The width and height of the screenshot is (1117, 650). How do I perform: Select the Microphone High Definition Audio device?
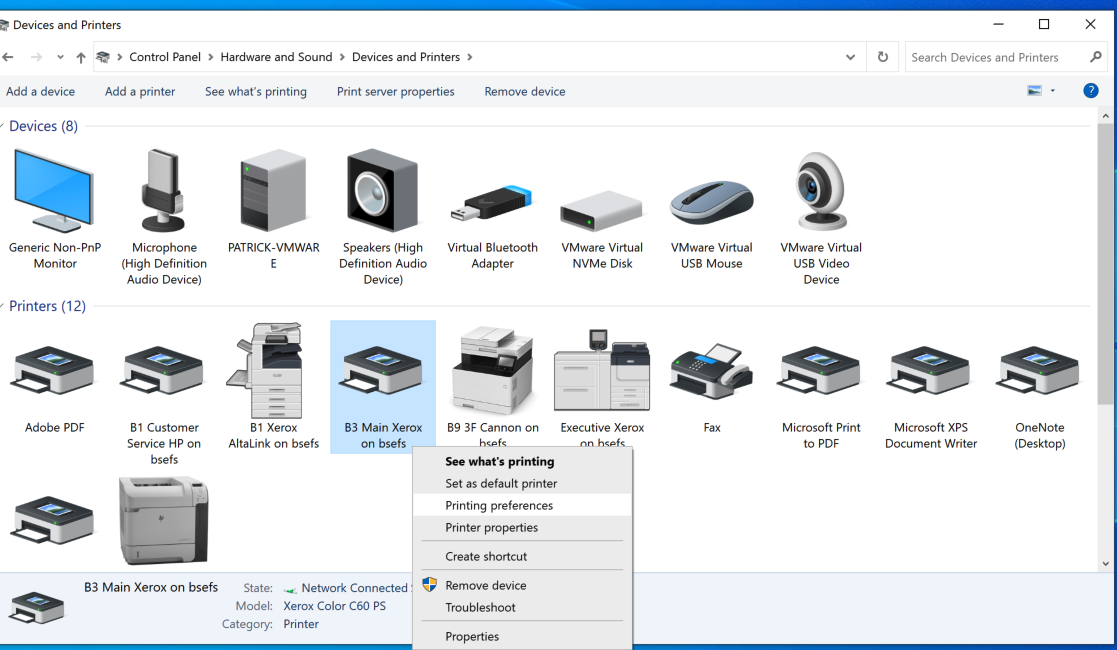(x=164, y=217)
